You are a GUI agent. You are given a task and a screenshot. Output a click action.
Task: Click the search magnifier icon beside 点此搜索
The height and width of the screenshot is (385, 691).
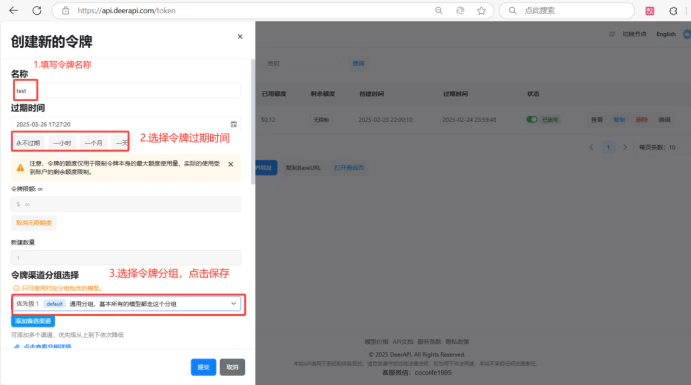[x=513, y=11]
